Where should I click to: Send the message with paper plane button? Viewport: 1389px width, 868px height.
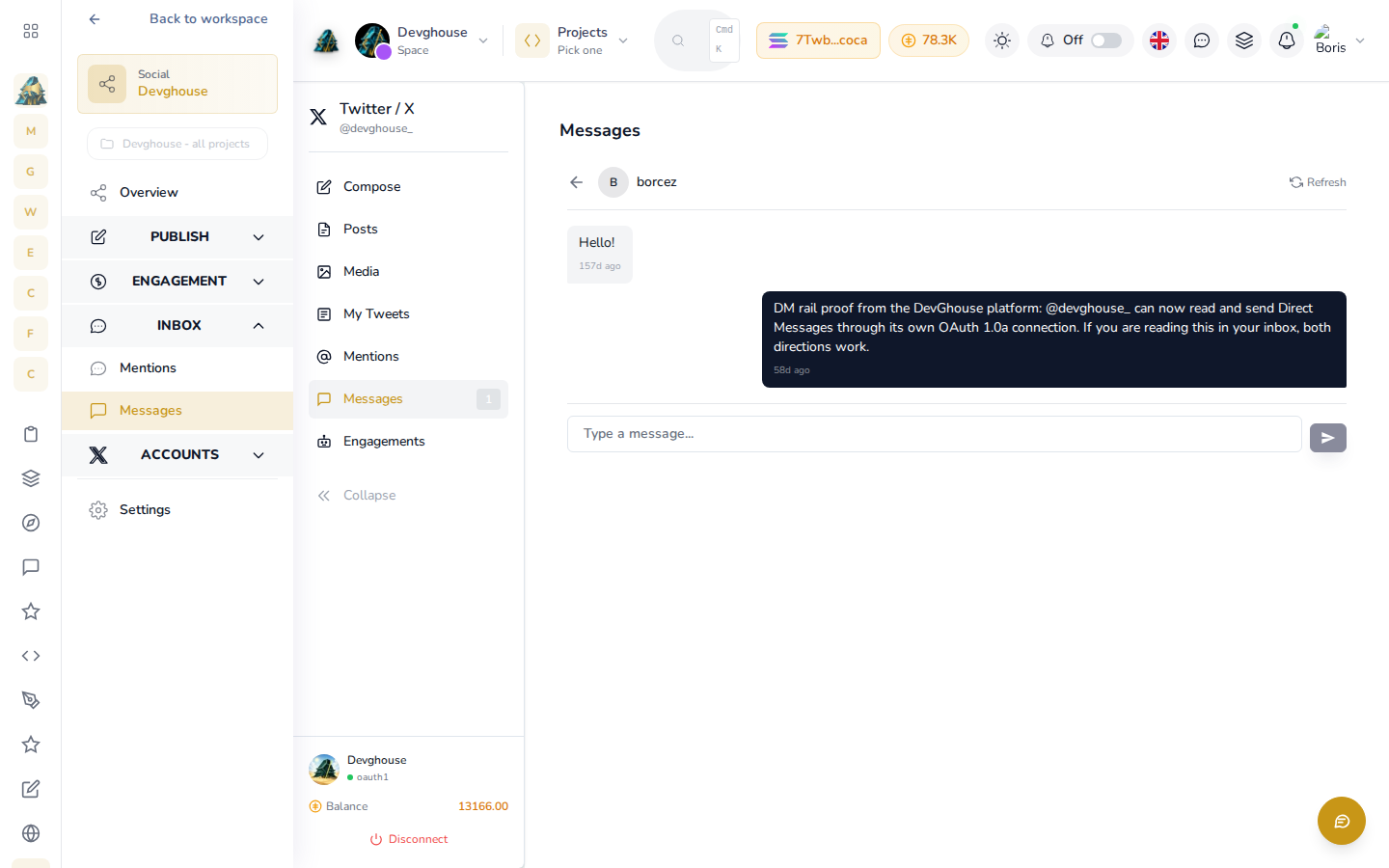(1328, 438)
